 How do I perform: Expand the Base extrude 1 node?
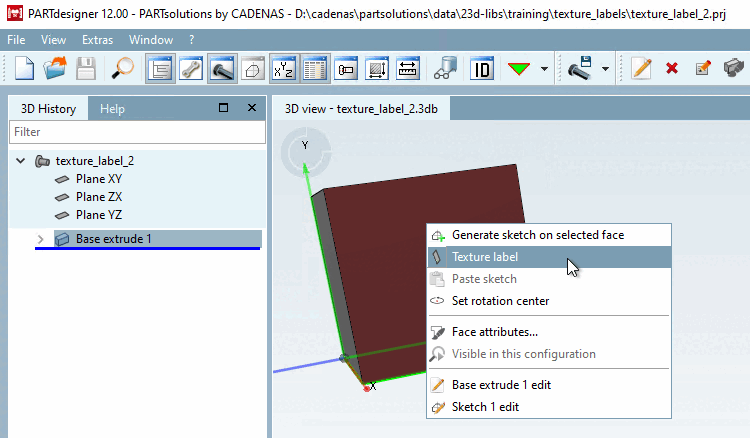pos(41,239)
